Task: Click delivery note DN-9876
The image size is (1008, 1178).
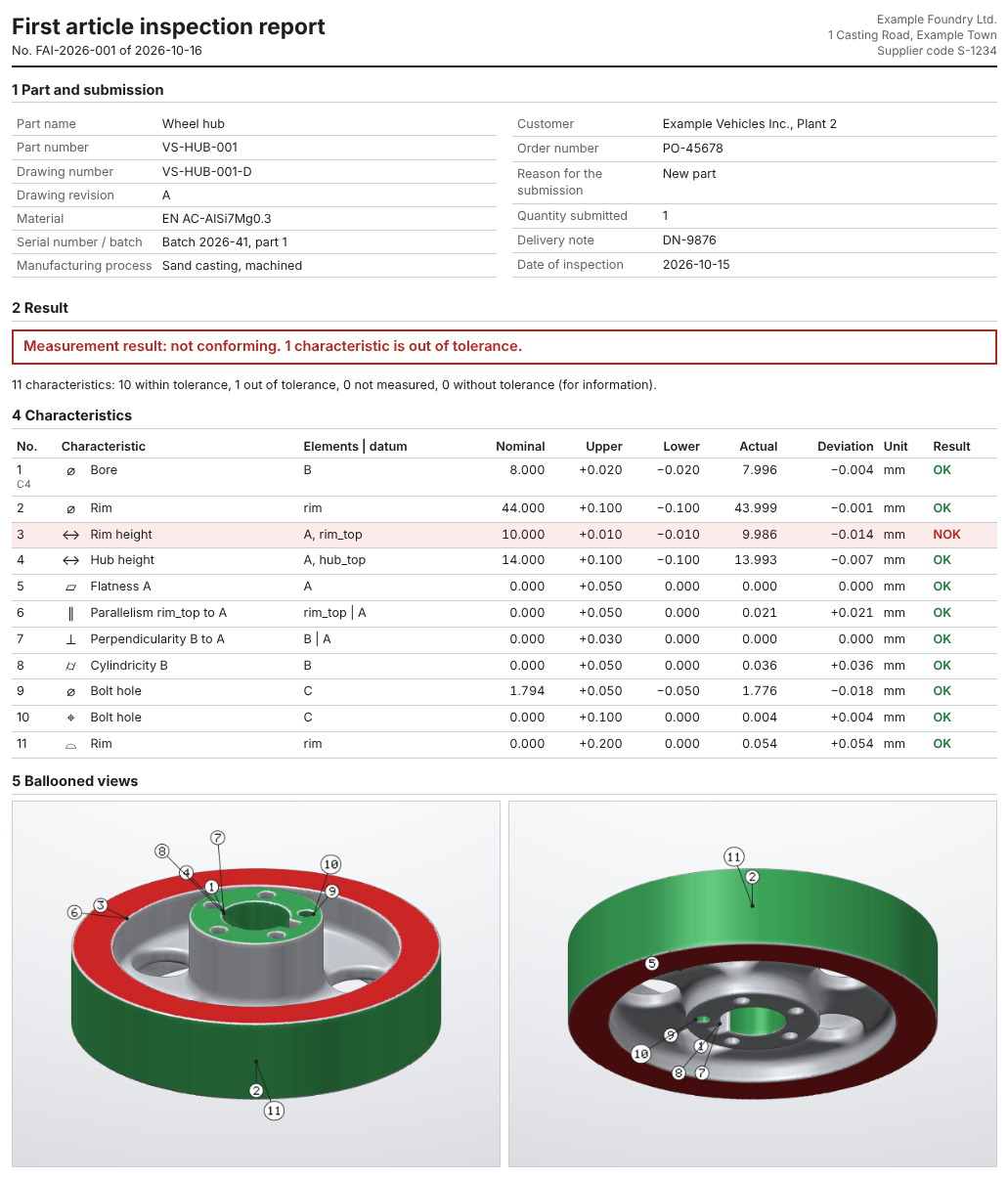Action: (x=689, y=240)
